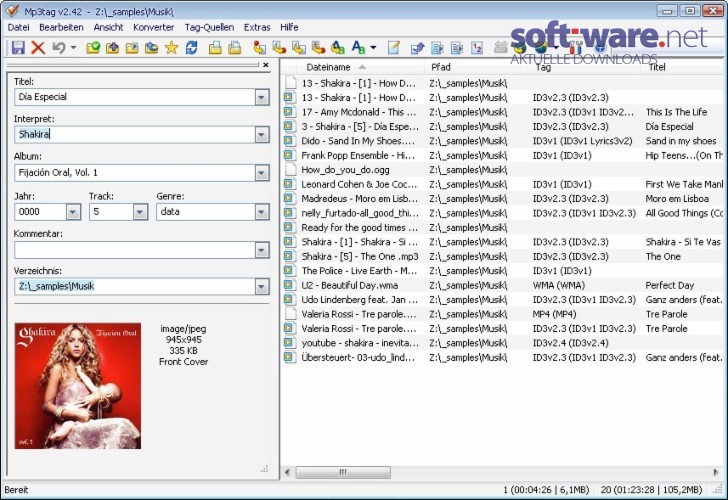Viewport: 728px width, 500px height.
Task: Save tags with the floppy disk icon
Action: point(18,47)
